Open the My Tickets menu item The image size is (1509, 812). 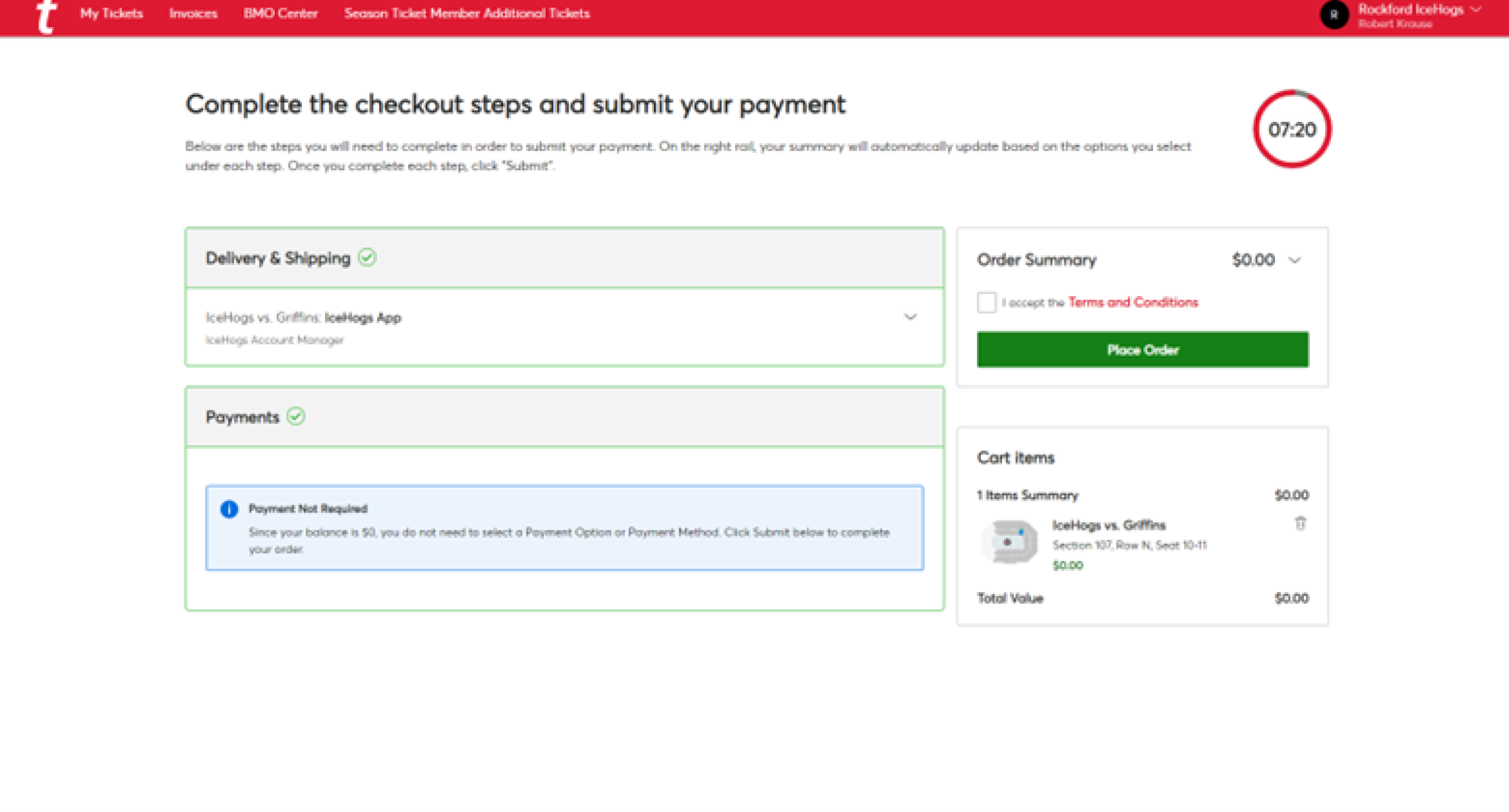[111, 13]
